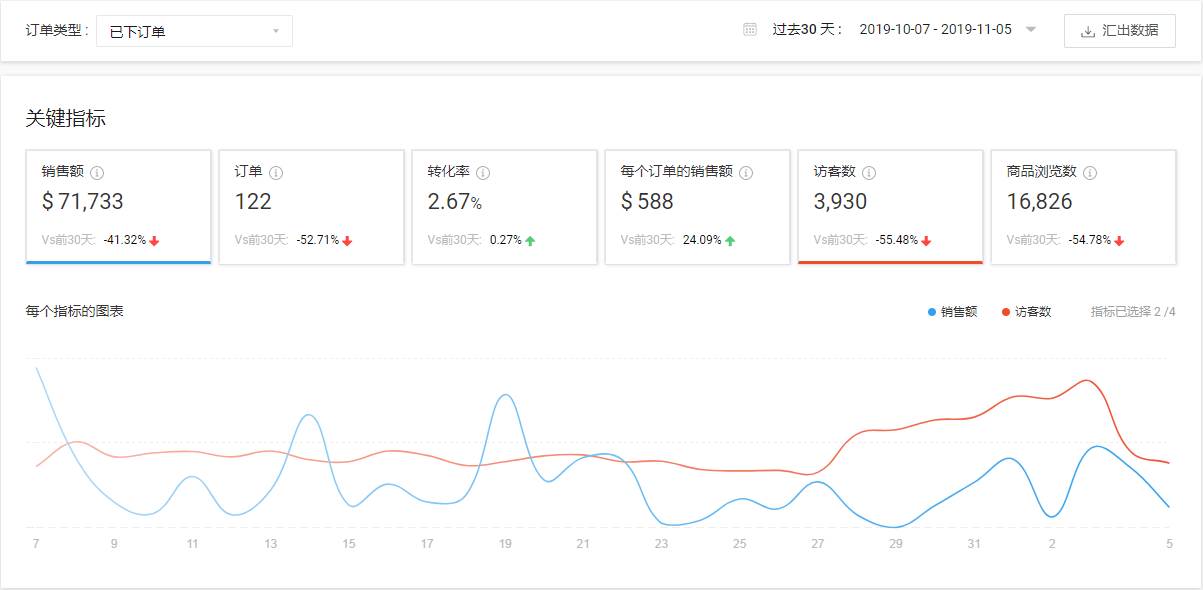
Task: Click the -55.48% change under 访客数
Action: [x=897, y=241]
